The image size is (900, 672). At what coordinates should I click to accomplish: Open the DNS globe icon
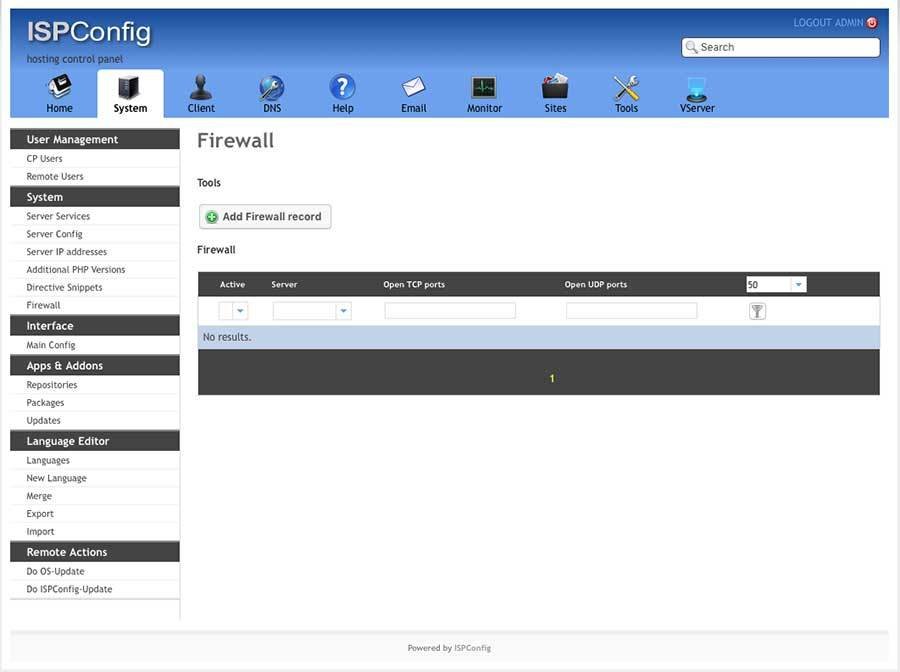coord(271,87)
